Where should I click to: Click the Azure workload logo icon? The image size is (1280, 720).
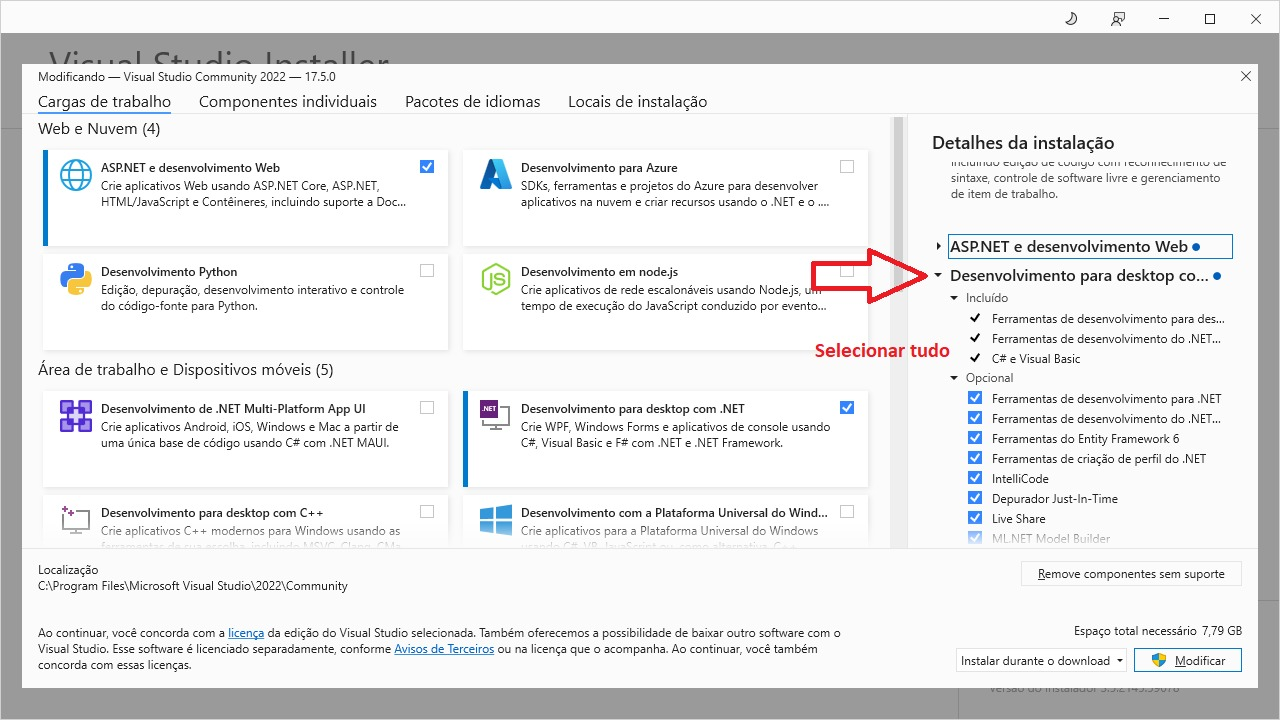(x=496, y=175)
